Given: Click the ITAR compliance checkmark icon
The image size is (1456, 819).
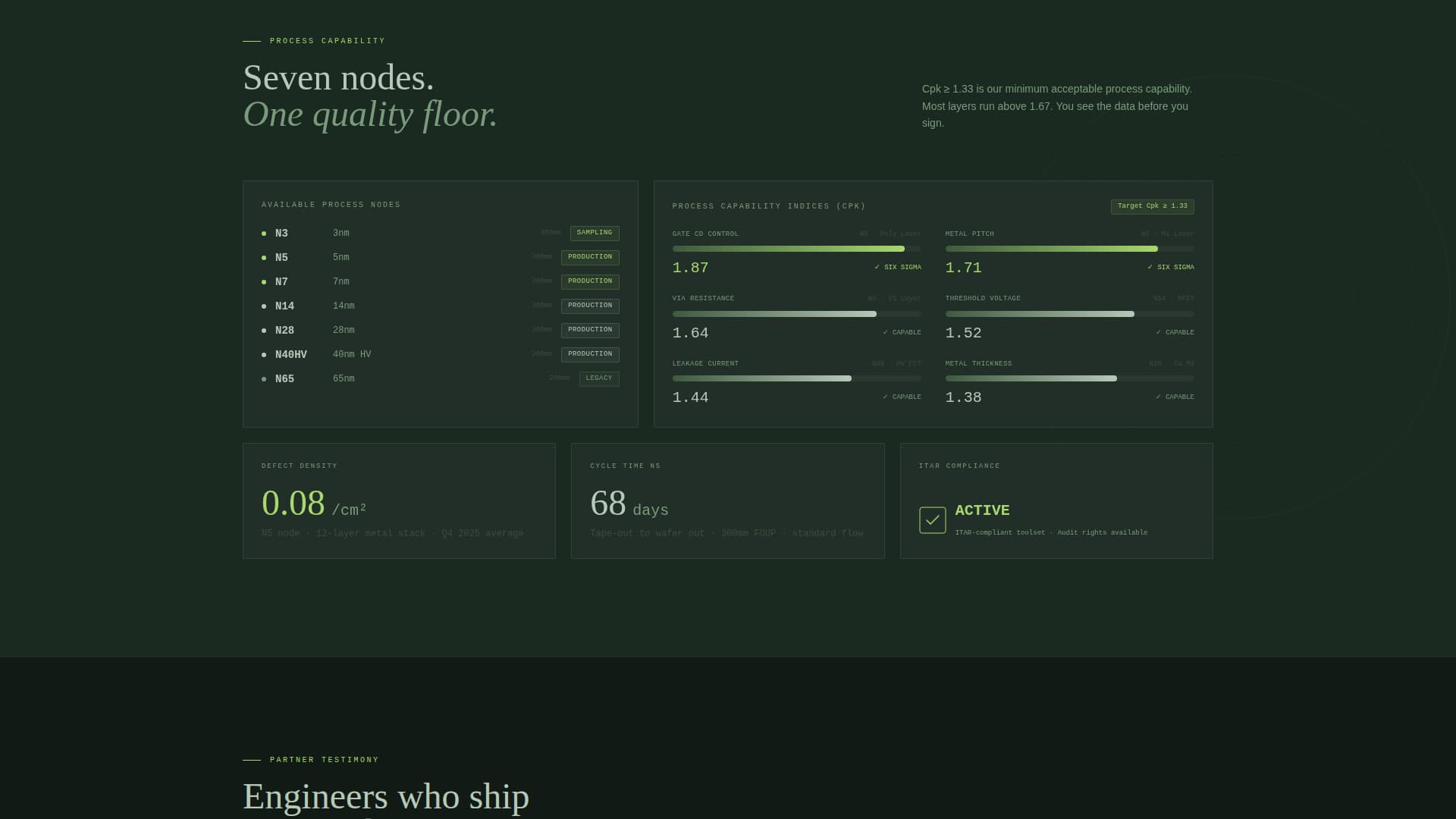Looking at the screenshot, I should point(932,520).
